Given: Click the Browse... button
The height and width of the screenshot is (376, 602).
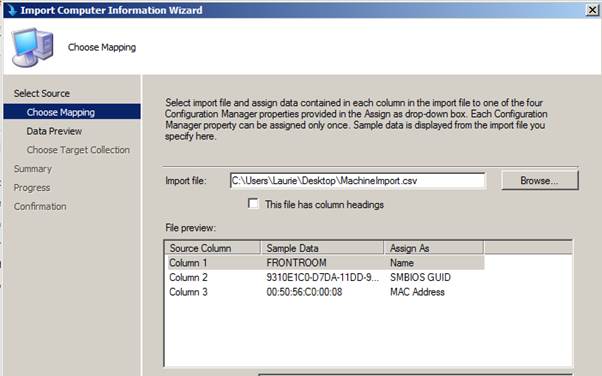Looking at the screenshot, I should tap(539, 181).
